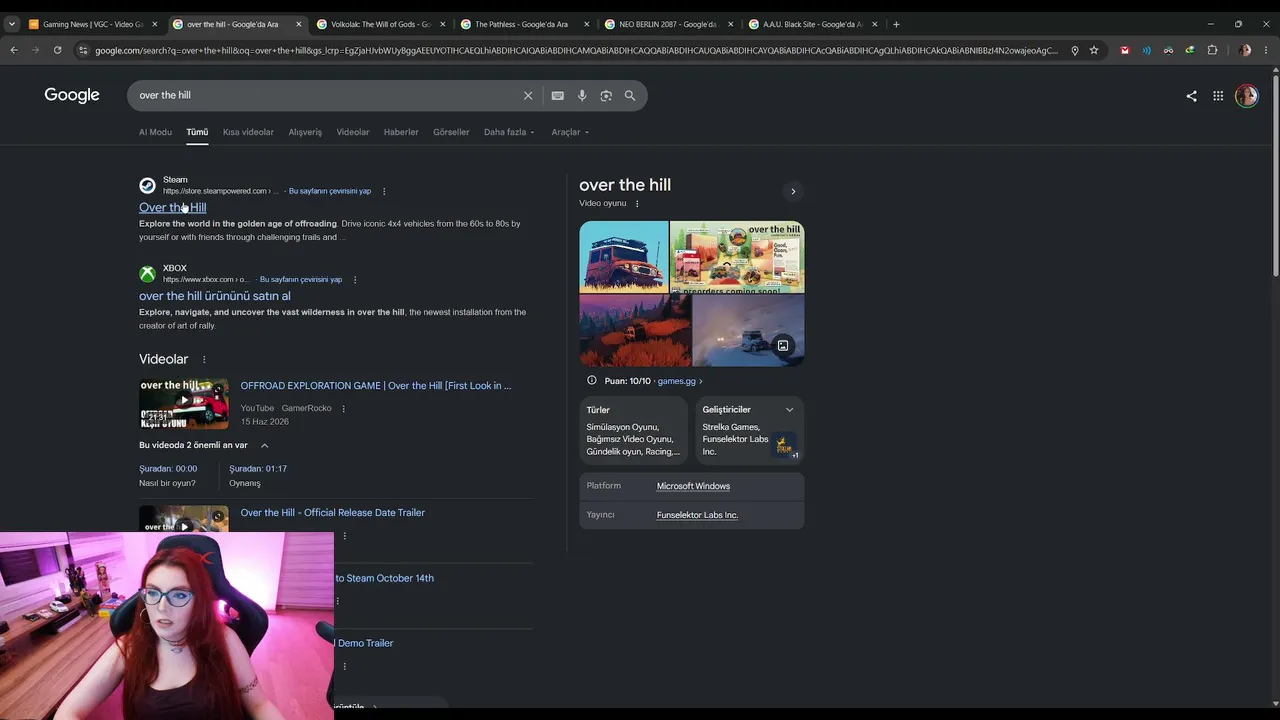Collapse 'Bu videoda 2 önemli an var'
1280x720 pixels.
(x=264, y=446)
